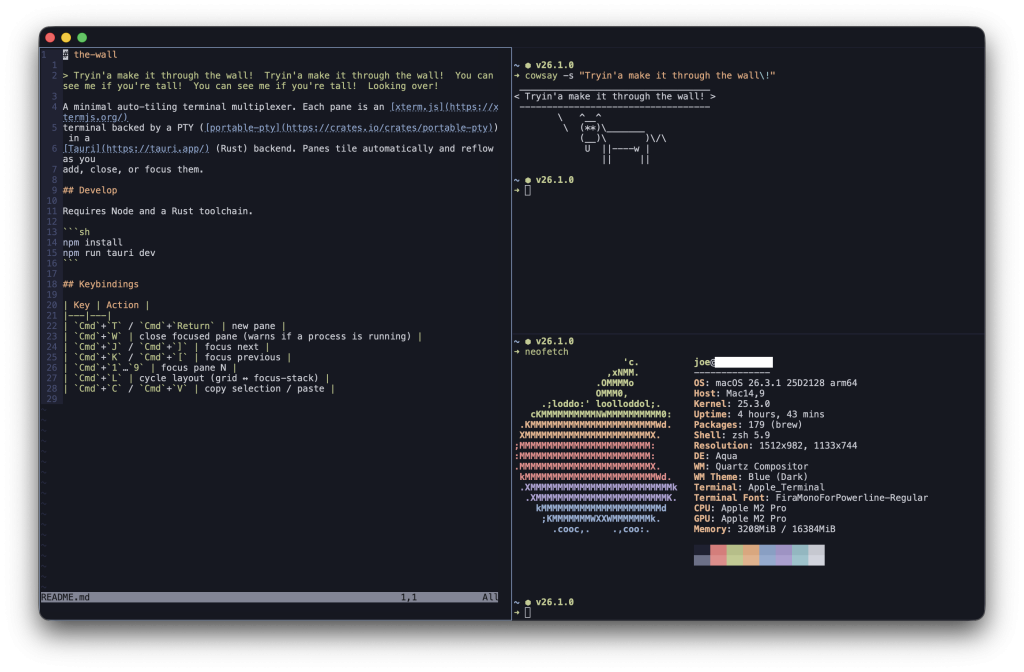Click the 'focus next' keybinding row
This screenshot has width=1024, height=672.
click(x=167, y=347)
